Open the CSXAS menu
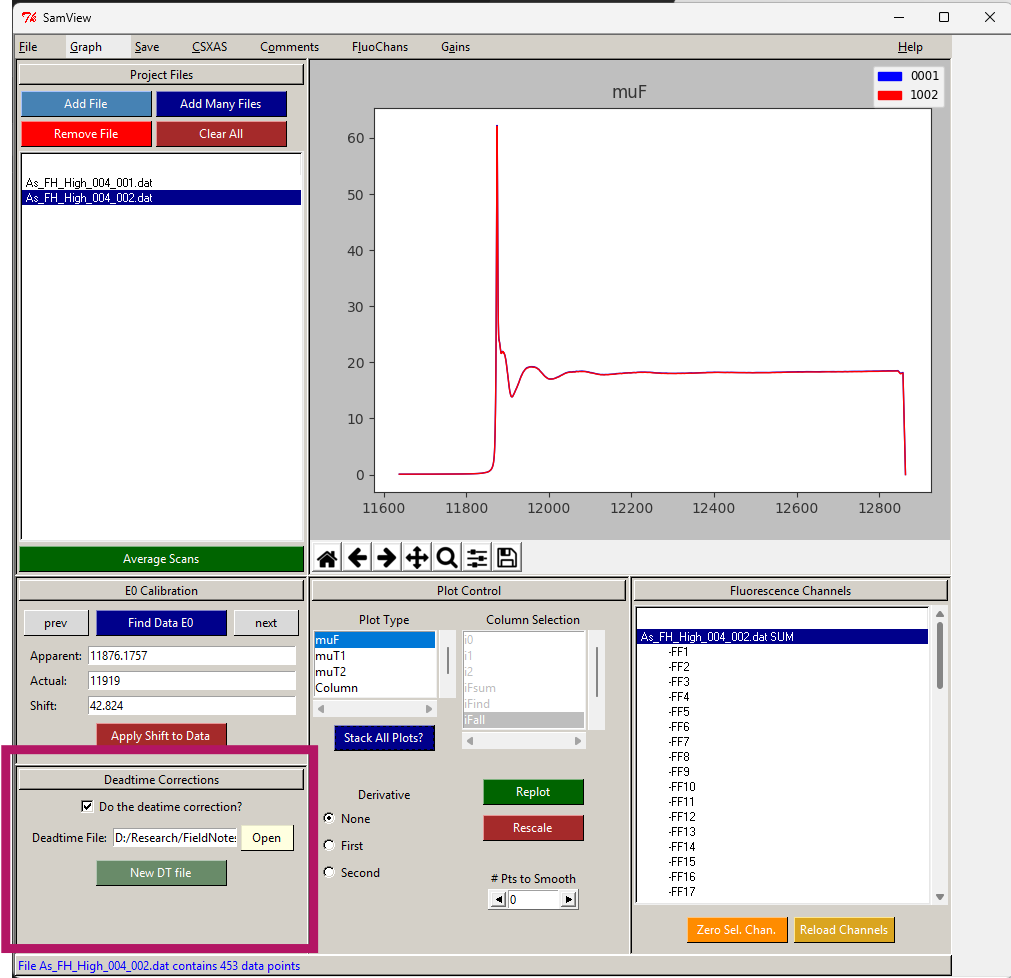1011x978 pixels. (209, 47)
